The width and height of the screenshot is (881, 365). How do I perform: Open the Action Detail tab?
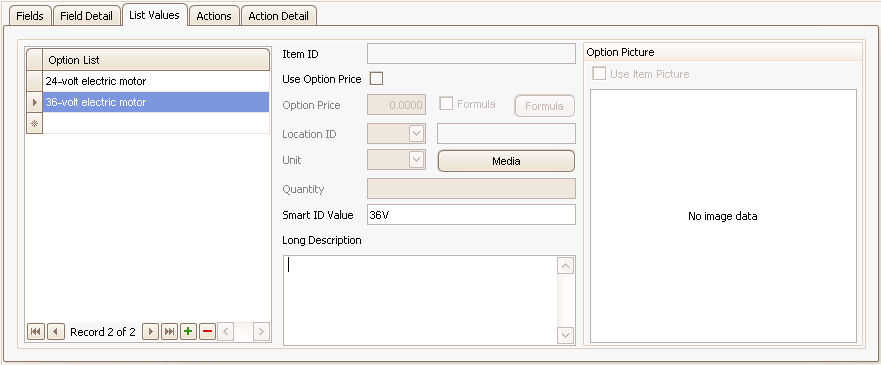(279, 16)
